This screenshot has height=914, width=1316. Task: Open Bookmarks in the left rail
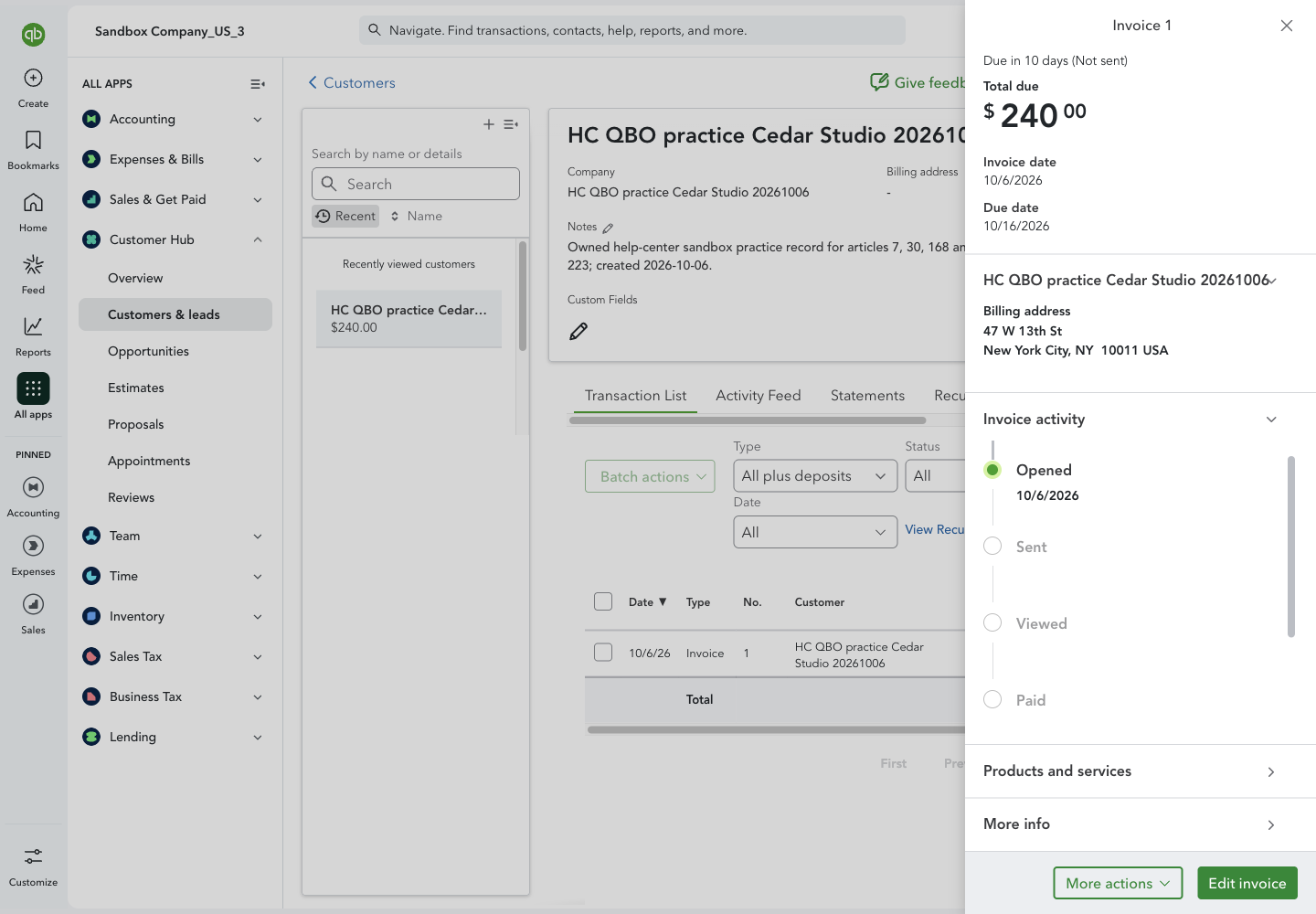33,140
